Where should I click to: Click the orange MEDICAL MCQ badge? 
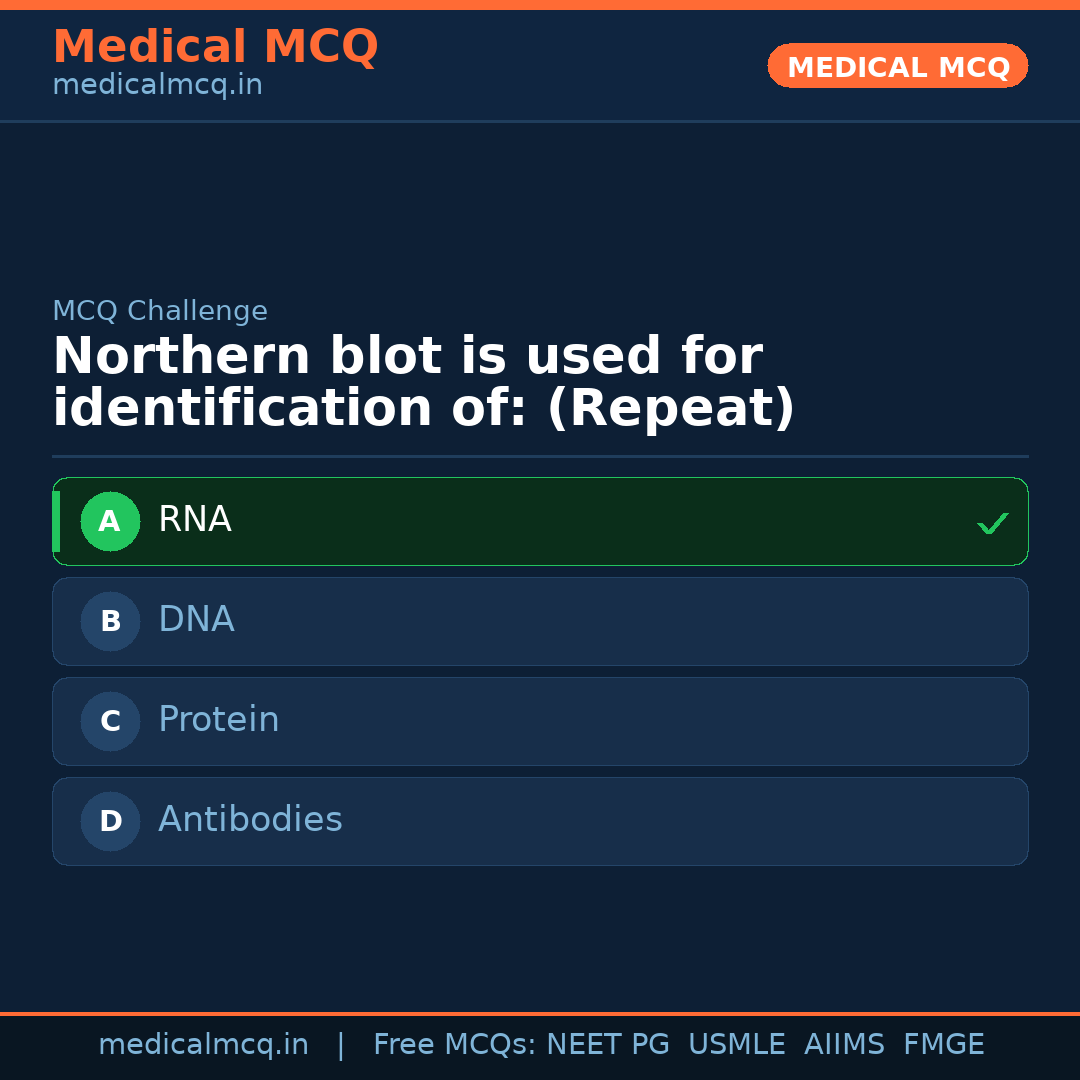coord(897,66)
